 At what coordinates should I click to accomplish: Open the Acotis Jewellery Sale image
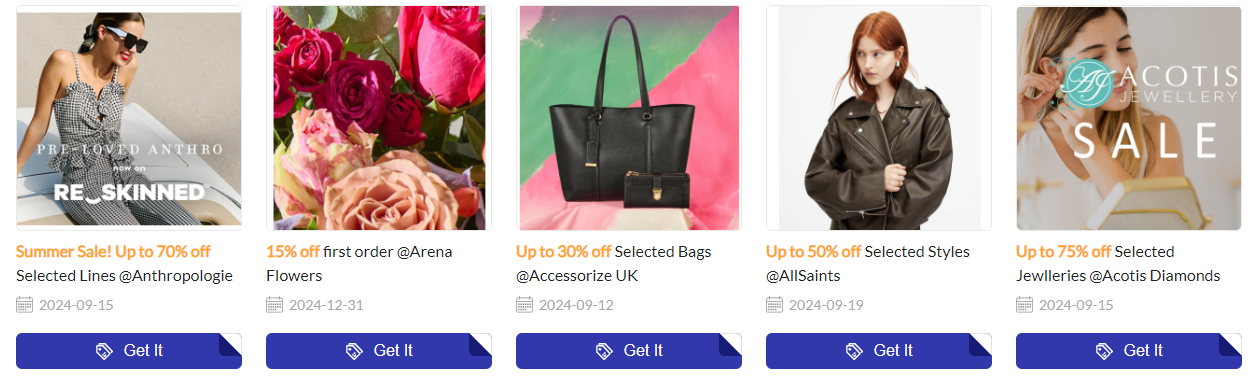click(x=1129, y=118)
